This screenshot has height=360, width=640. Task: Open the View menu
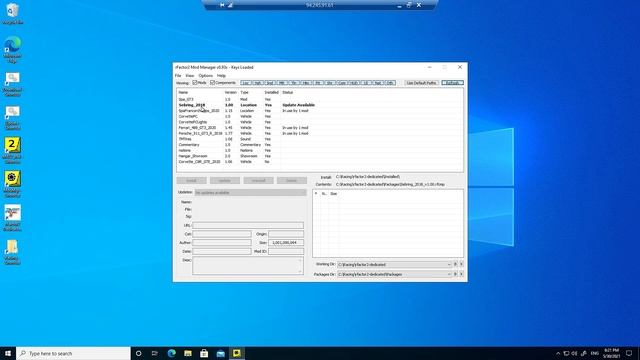[x=190, y=76]
